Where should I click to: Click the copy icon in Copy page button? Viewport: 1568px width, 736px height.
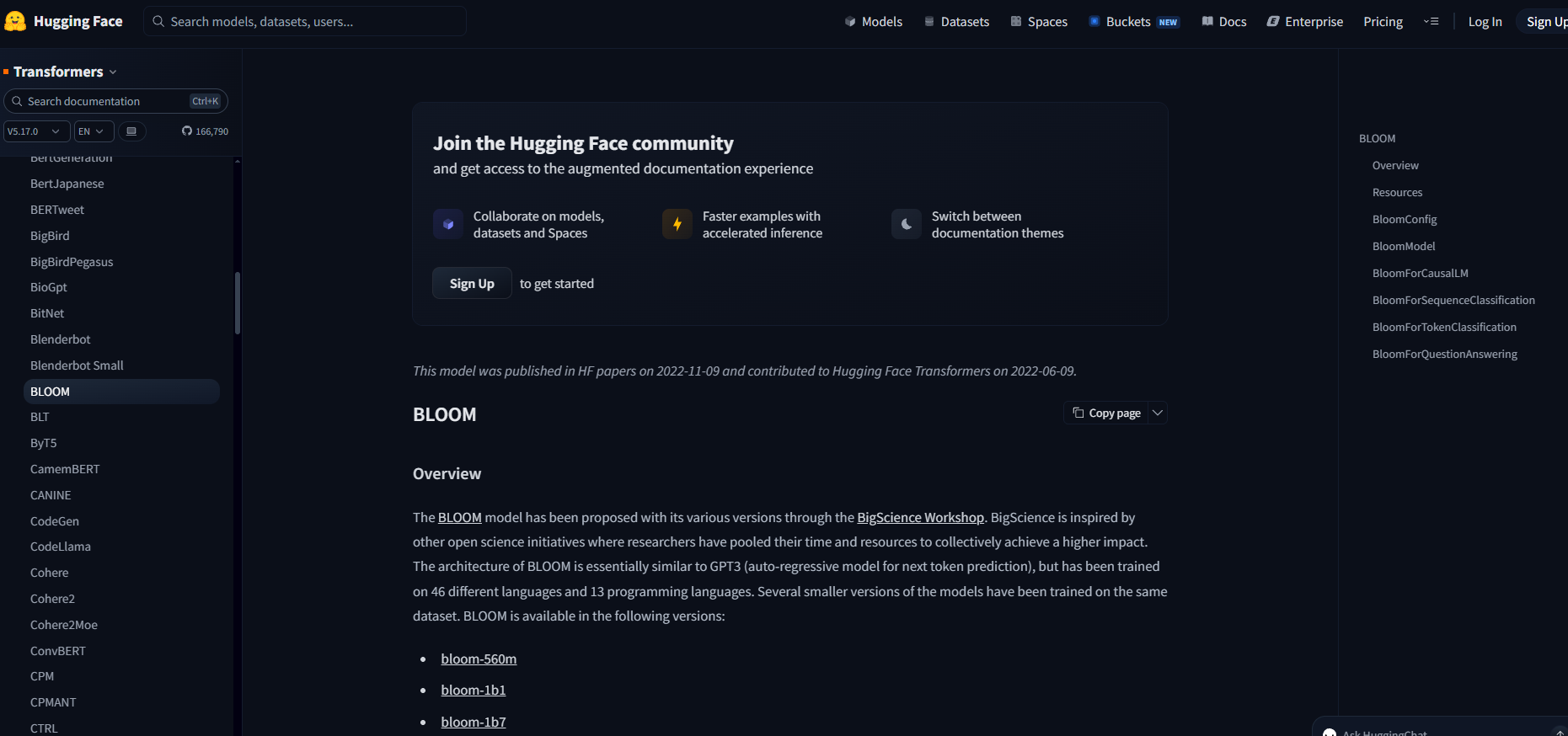tap(1078, 413)
